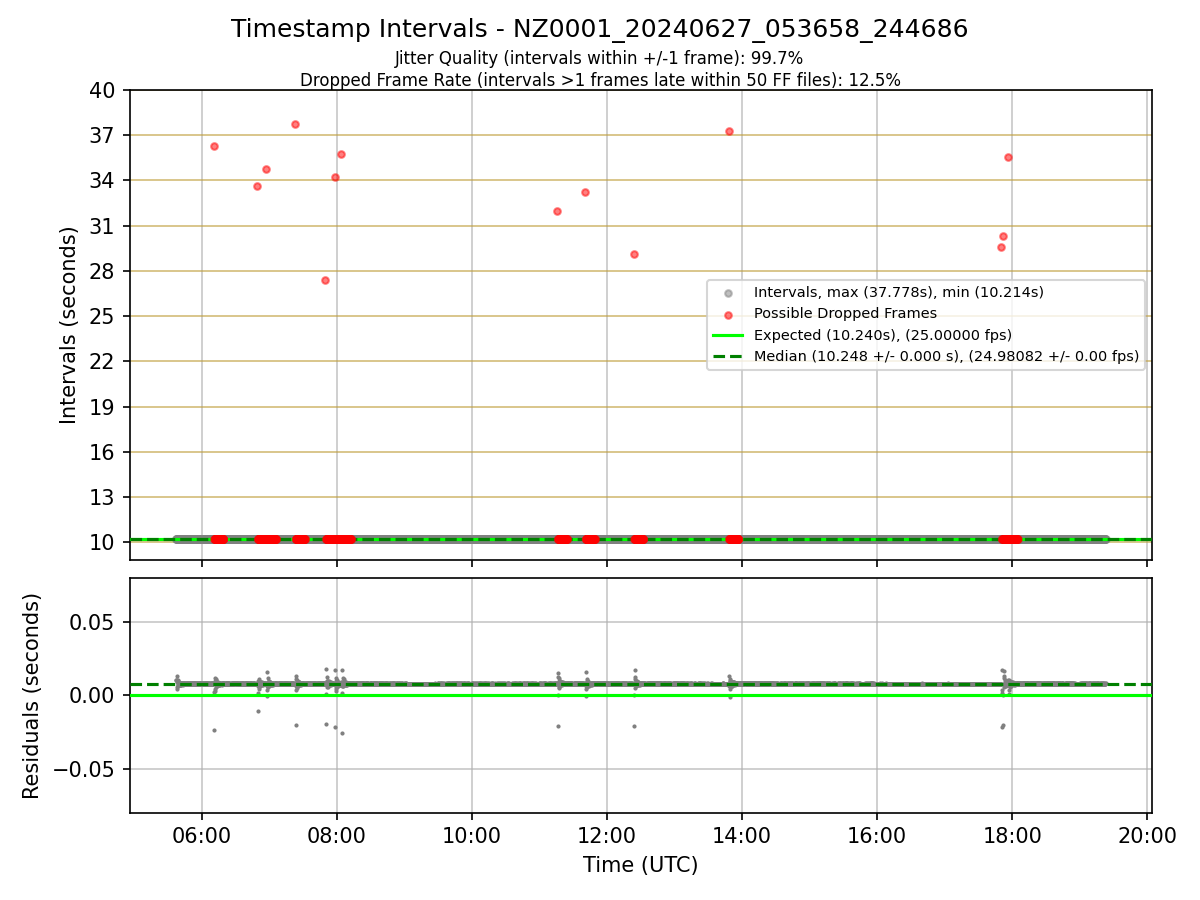This screenshot has width=1200, height=900.
Task: Click the legend entry Intervals max min
Action: (898, 292)
